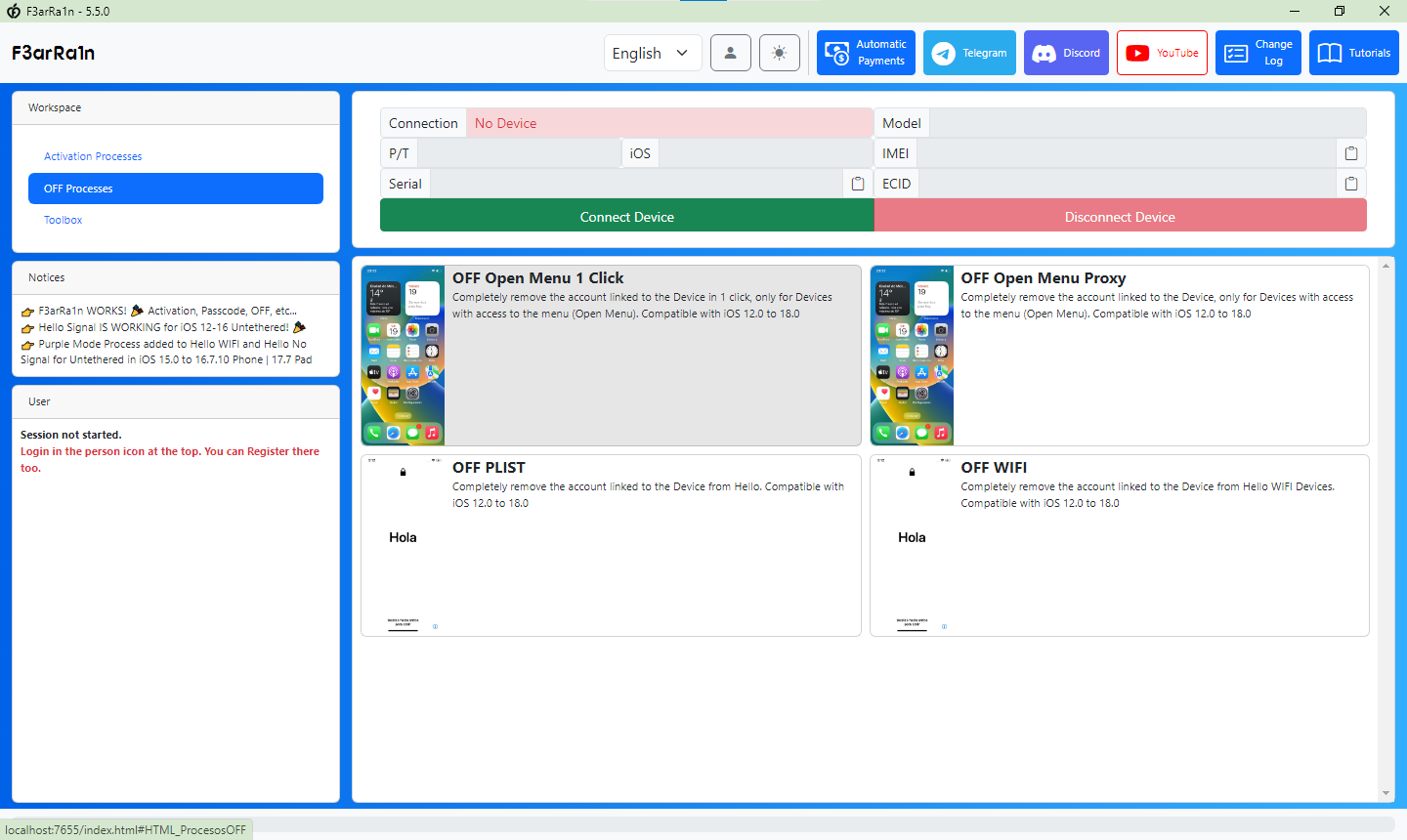Image resolution: width=1407 pixels, height=840 pixels.
Task: Click the Workspace panel header
Action: (x=176, y=107)
